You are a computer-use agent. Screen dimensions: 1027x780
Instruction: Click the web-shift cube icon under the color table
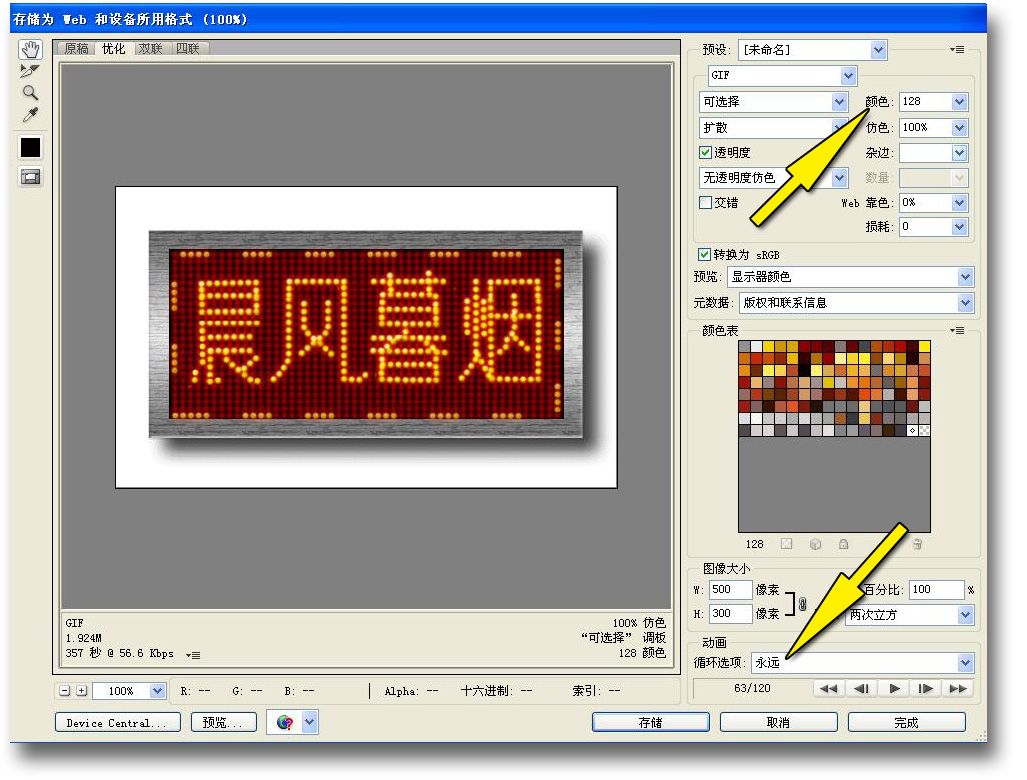(x=814, y=544)
